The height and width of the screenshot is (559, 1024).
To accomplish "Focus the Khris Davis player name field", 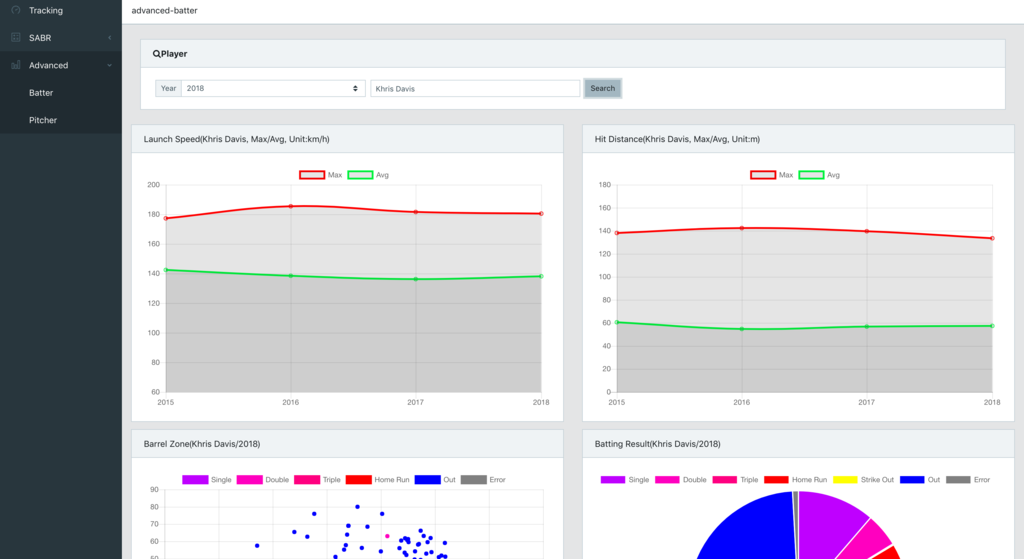I will pos(475,88).
